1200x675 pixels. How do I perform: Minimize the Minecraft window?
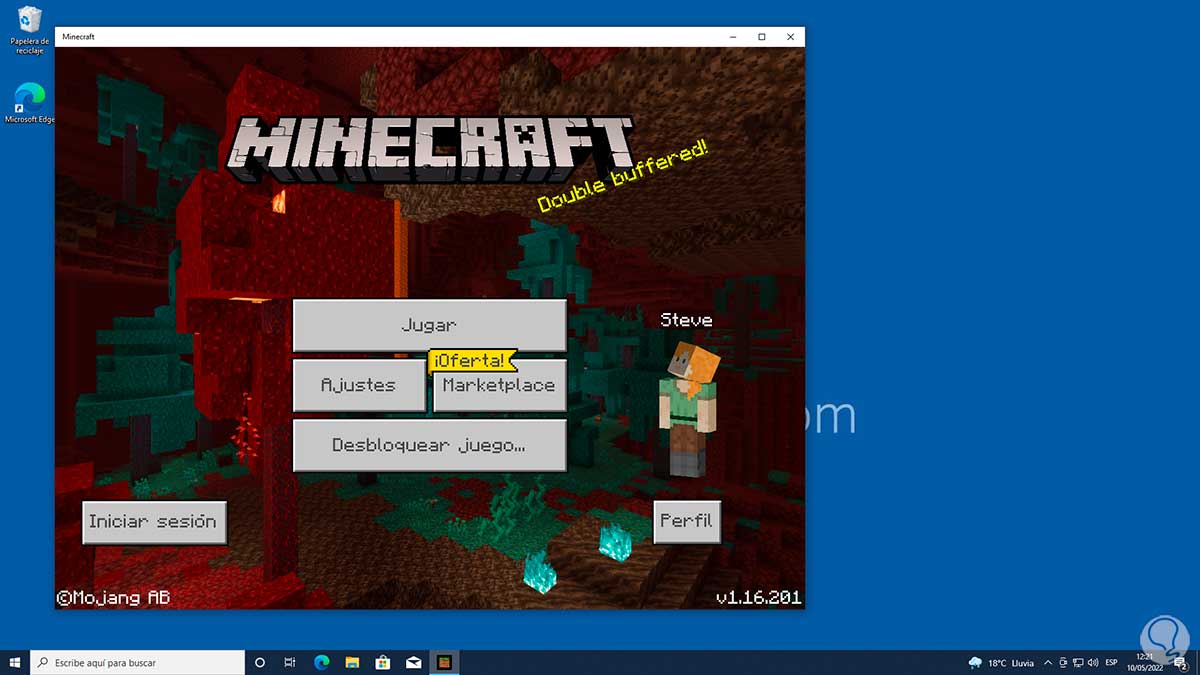[734, 37]
